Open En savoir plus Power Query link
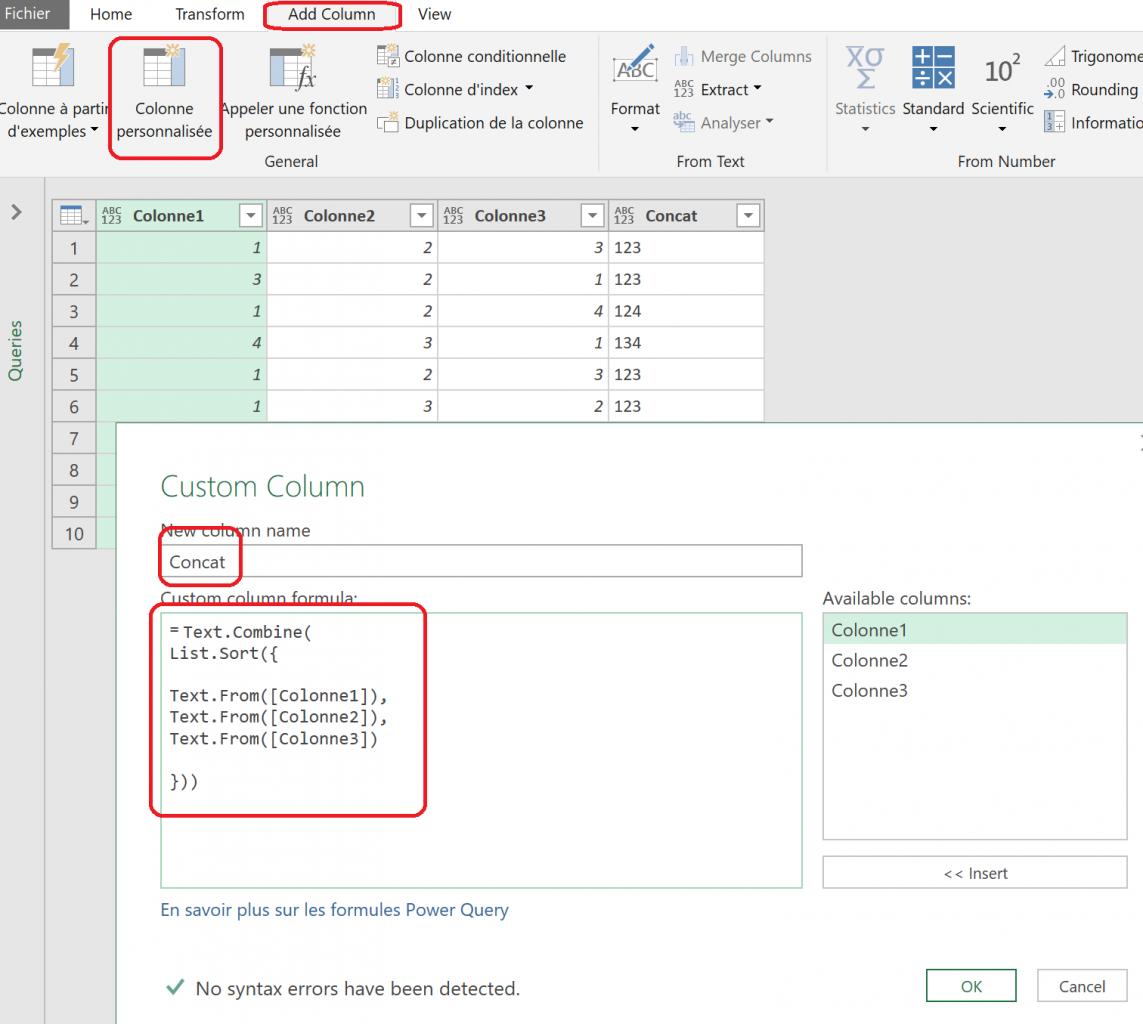Screen dimensions: 1143x1024 [x=335, y=910]
